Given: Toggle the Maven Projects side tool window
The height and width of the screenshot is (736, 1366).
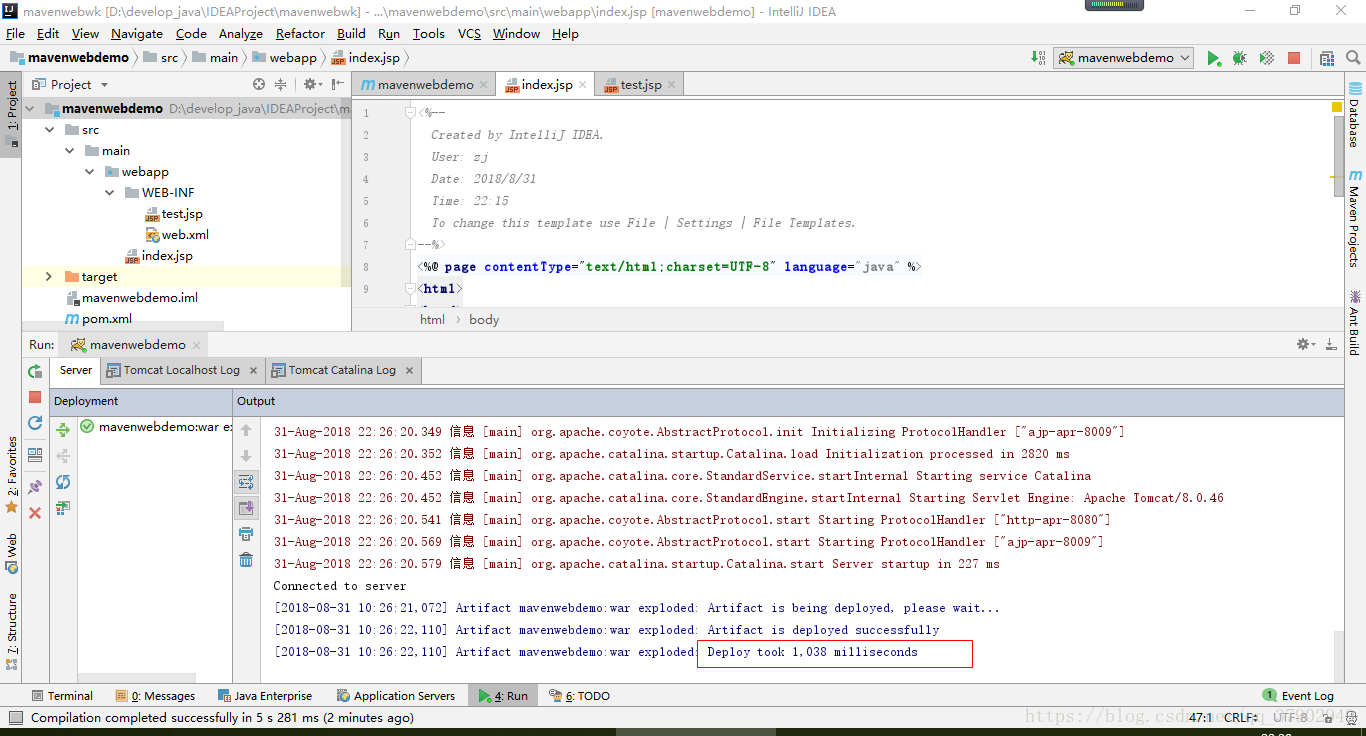Looking at the screenshot, I should [1354, 218].
